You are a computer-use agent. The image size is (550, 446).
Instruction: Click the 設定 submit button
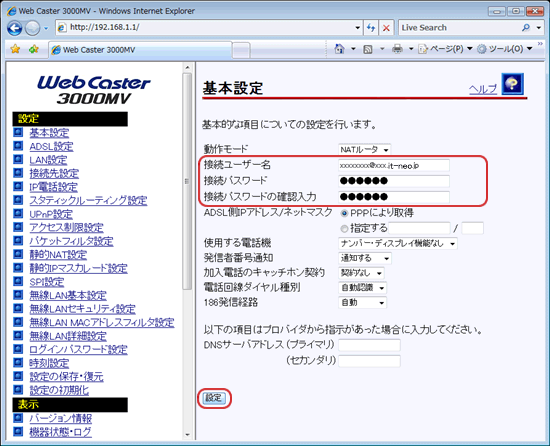[x=214, y=398]
